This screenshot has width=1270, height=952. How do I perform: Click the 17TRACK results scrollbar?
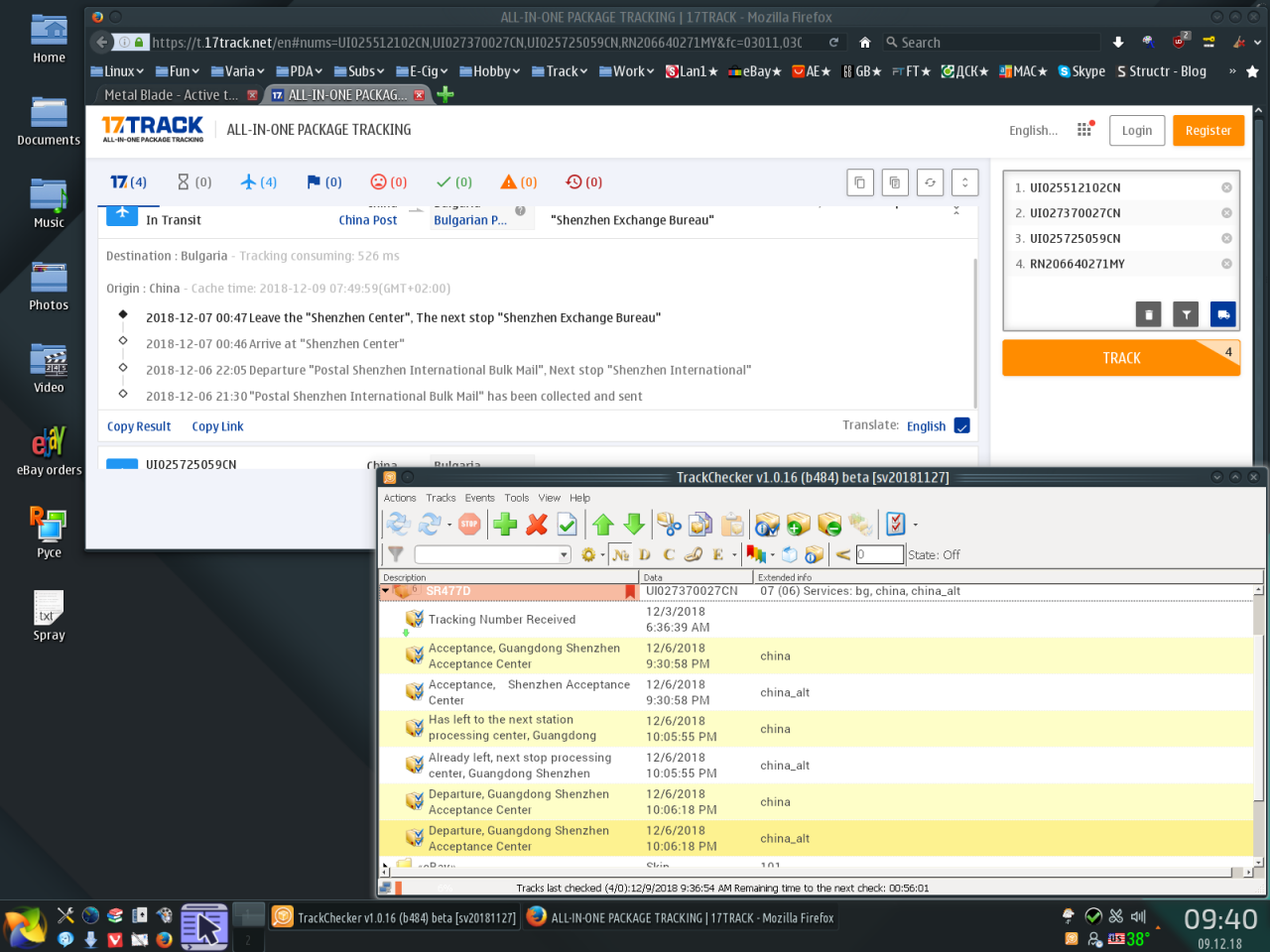click(x=976, y=332)
